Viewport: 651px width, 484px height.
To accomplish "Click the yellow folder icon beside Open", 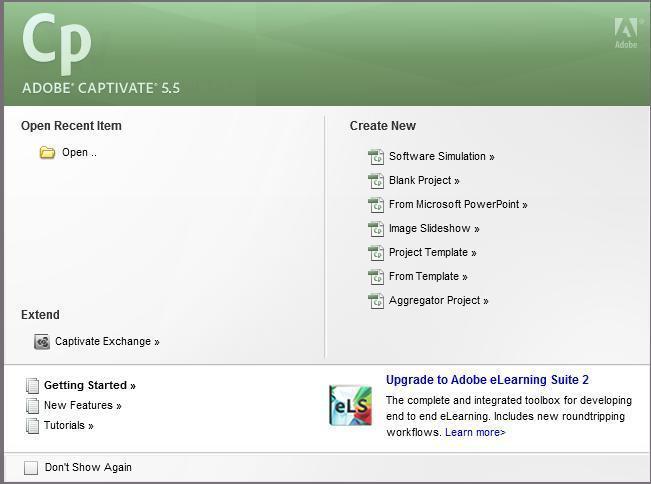I will 47,153.
